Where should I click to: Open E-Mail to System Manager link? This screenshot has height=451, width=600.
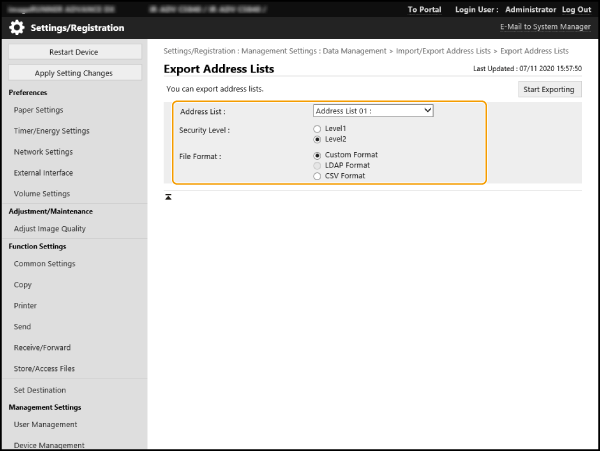[x=545, y=28]
